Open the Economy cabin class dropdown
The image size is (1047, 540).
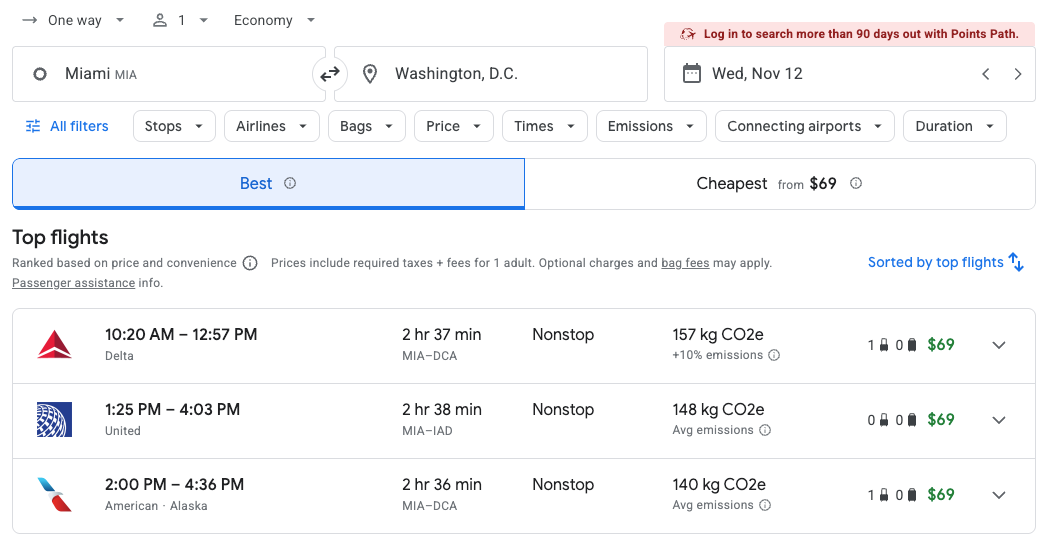click(x=274, y=20)
